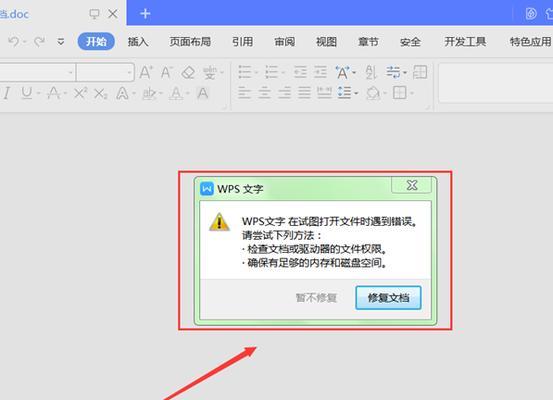Click the text highlight color icon

tap(149, 93)
